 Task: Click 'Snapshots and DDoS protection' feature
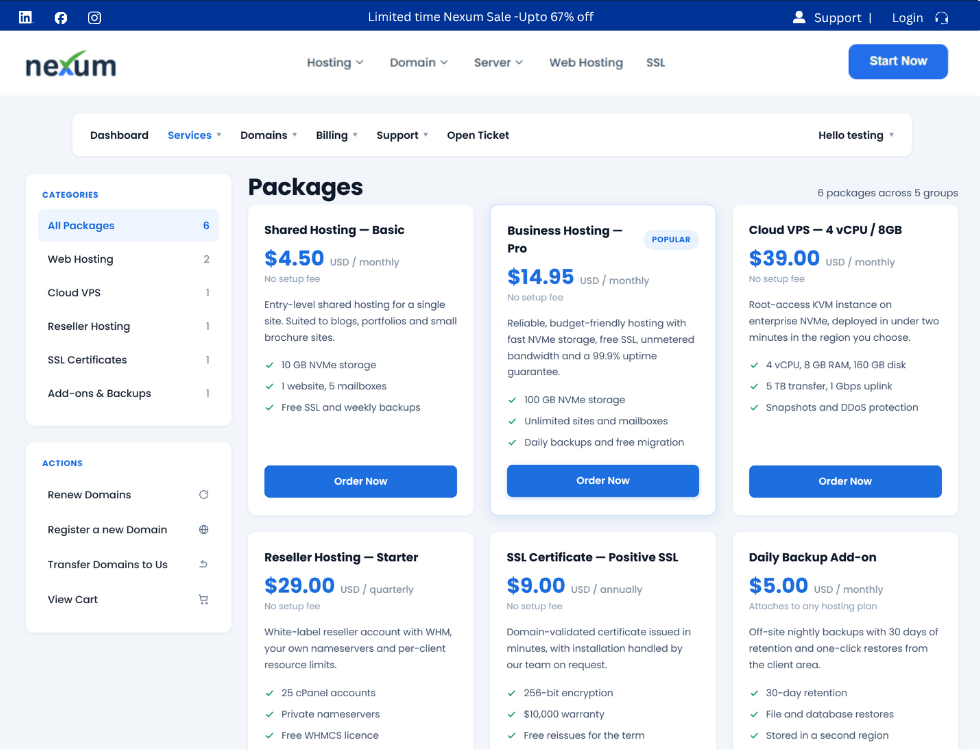pyautogui.click(x=842, y=408)
